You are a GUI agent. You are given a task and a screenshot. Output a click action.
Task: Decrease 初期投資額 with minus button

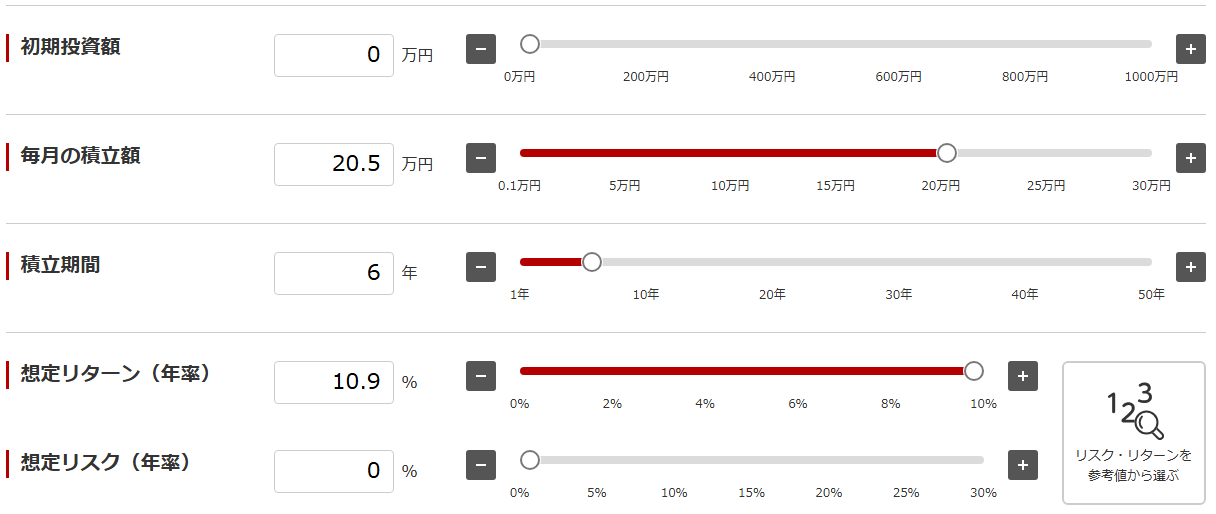pos(481,48)
